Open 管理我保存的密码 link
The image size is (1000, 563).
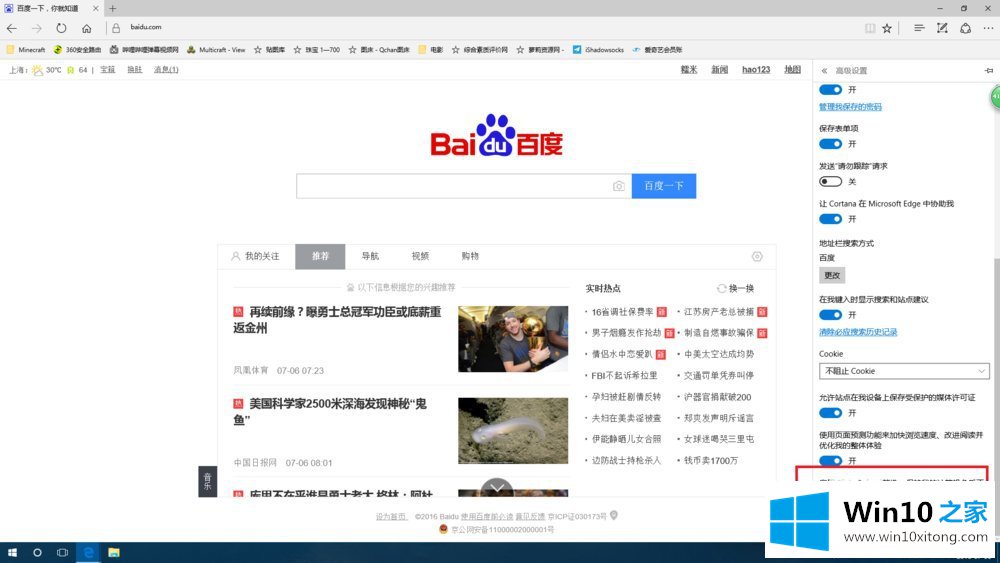point(850,106)
